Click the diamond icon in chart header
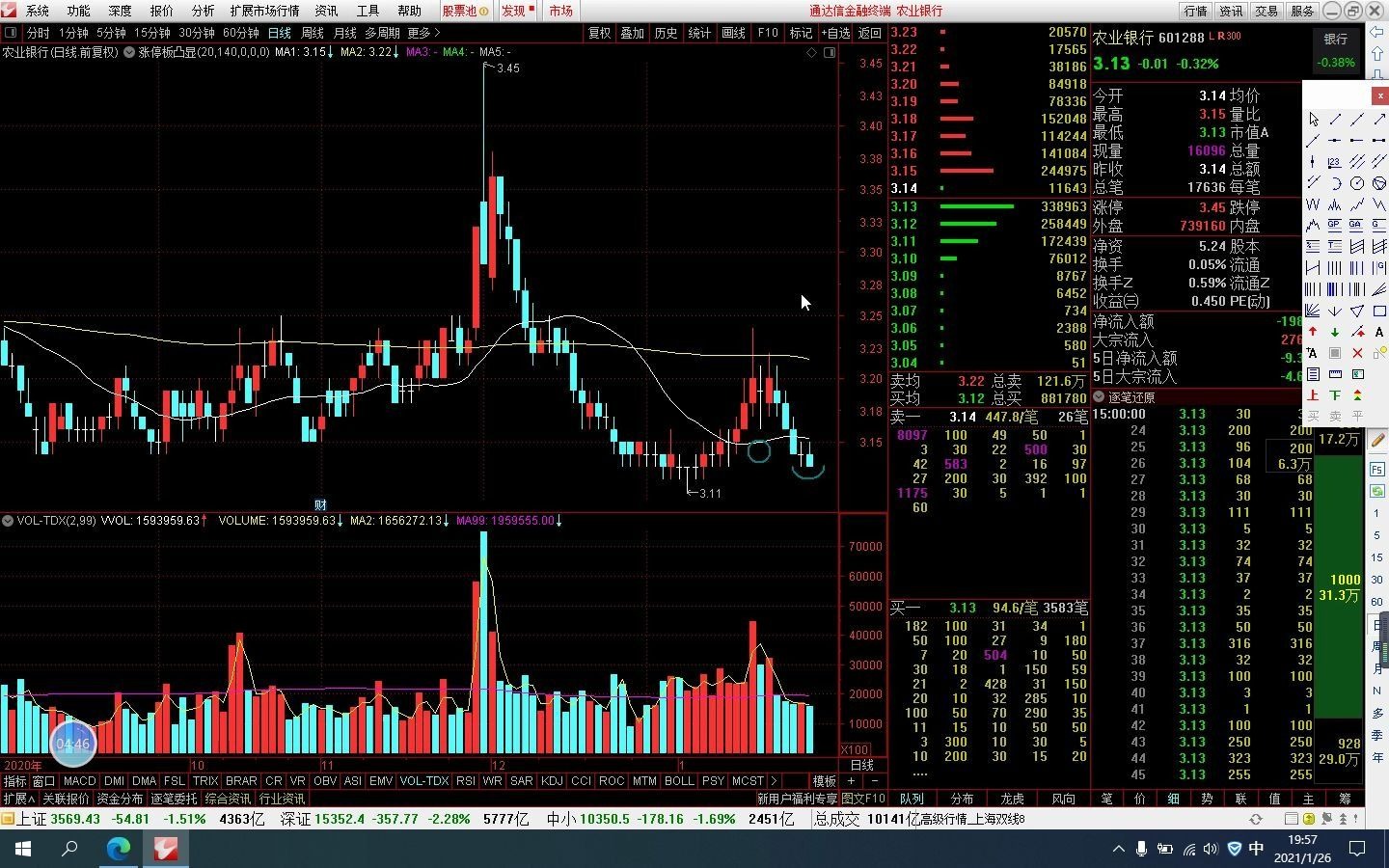 (x=811, y=52)
